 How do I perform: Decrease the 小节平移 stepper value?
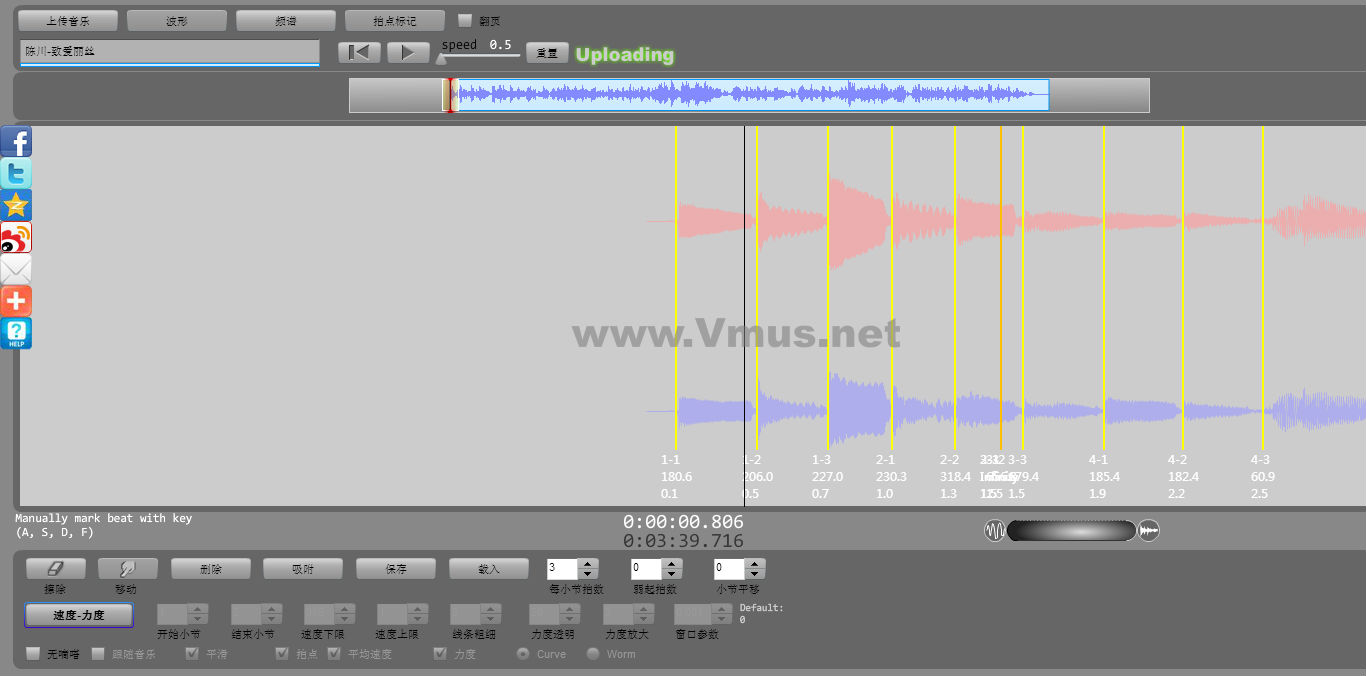click(755, 574)
